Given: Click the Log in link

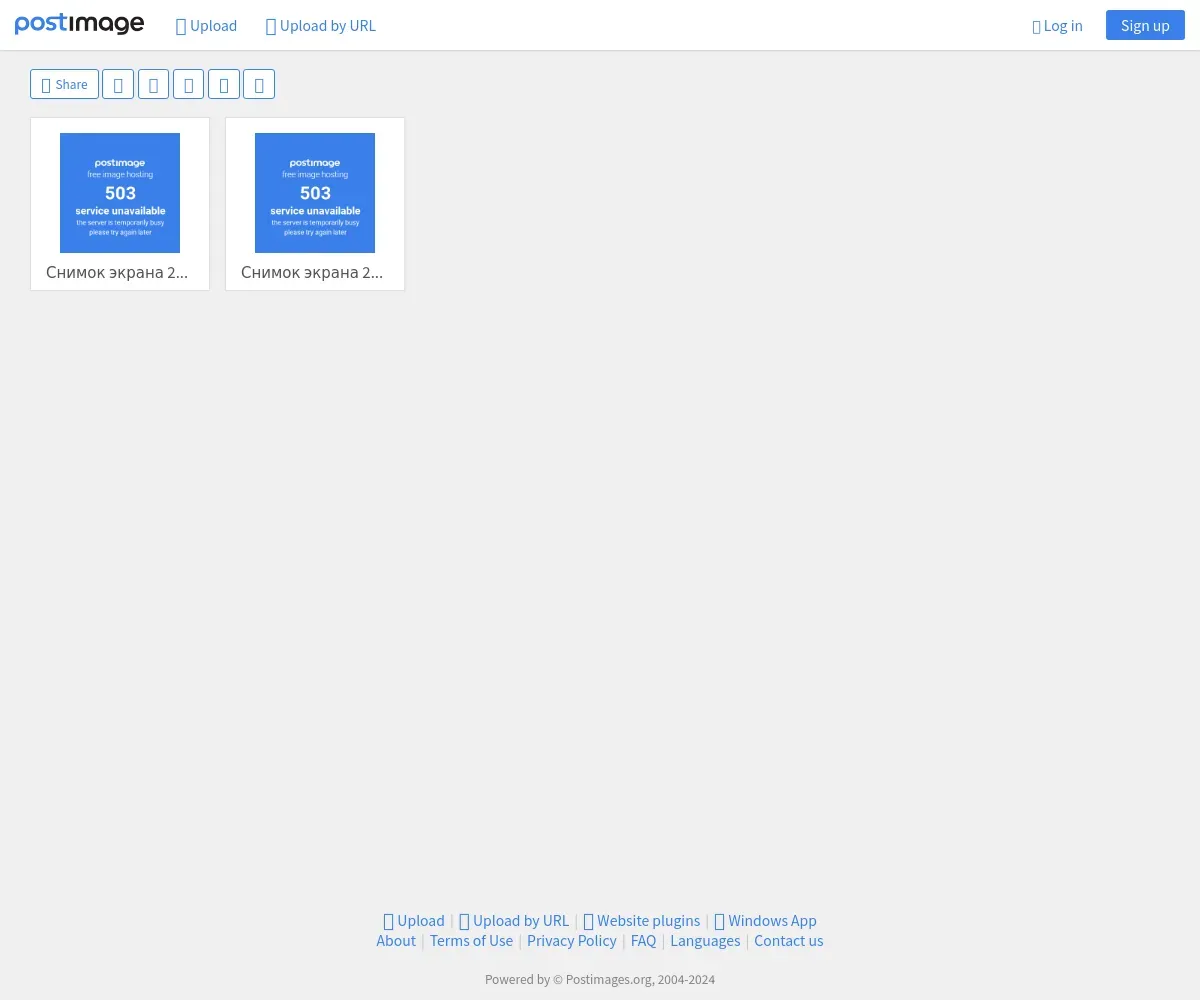Looking at the screenshot, I should [1057, 26].
